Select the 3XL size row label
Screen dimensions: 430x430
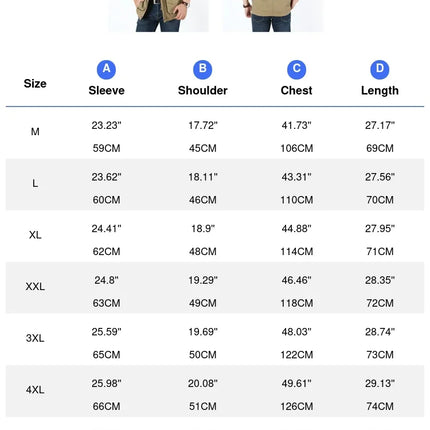(x=35, y=338)
